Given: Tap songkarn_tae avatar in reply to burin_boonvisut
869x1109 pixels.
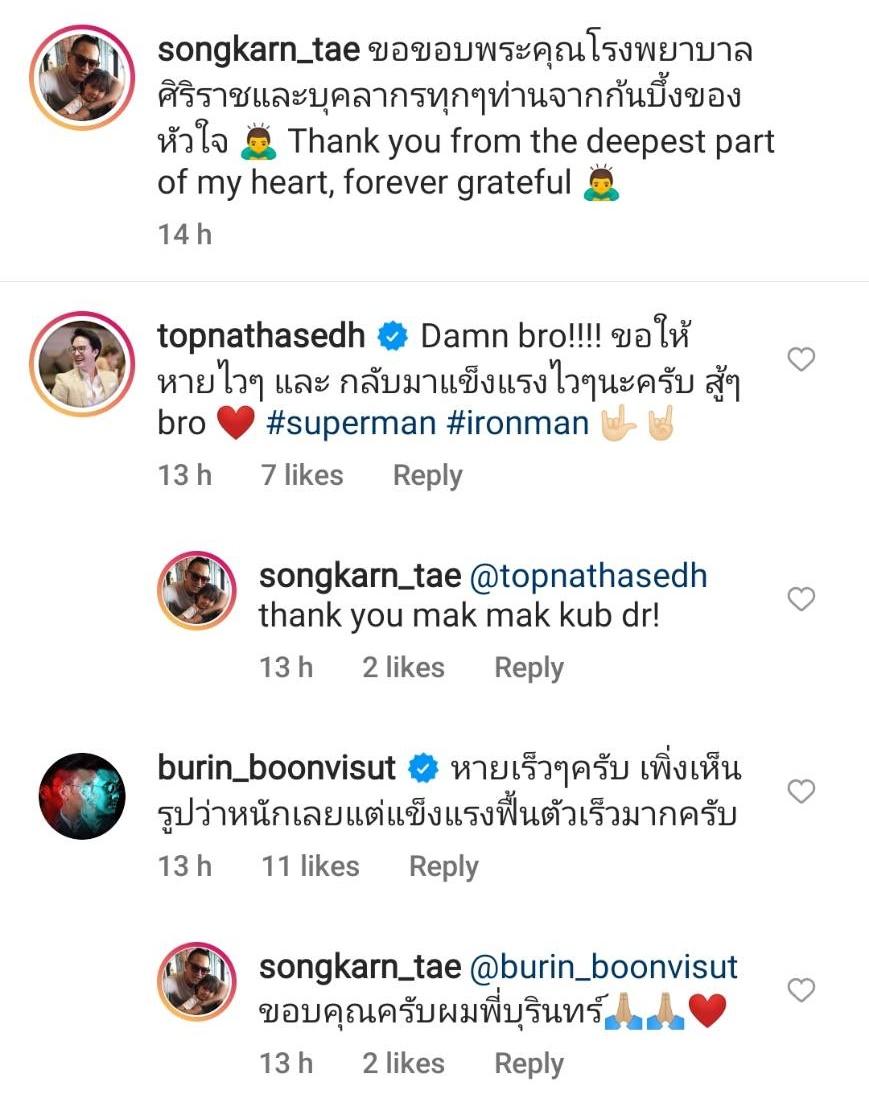Looking at the screenshot, I should click(196, 982).
